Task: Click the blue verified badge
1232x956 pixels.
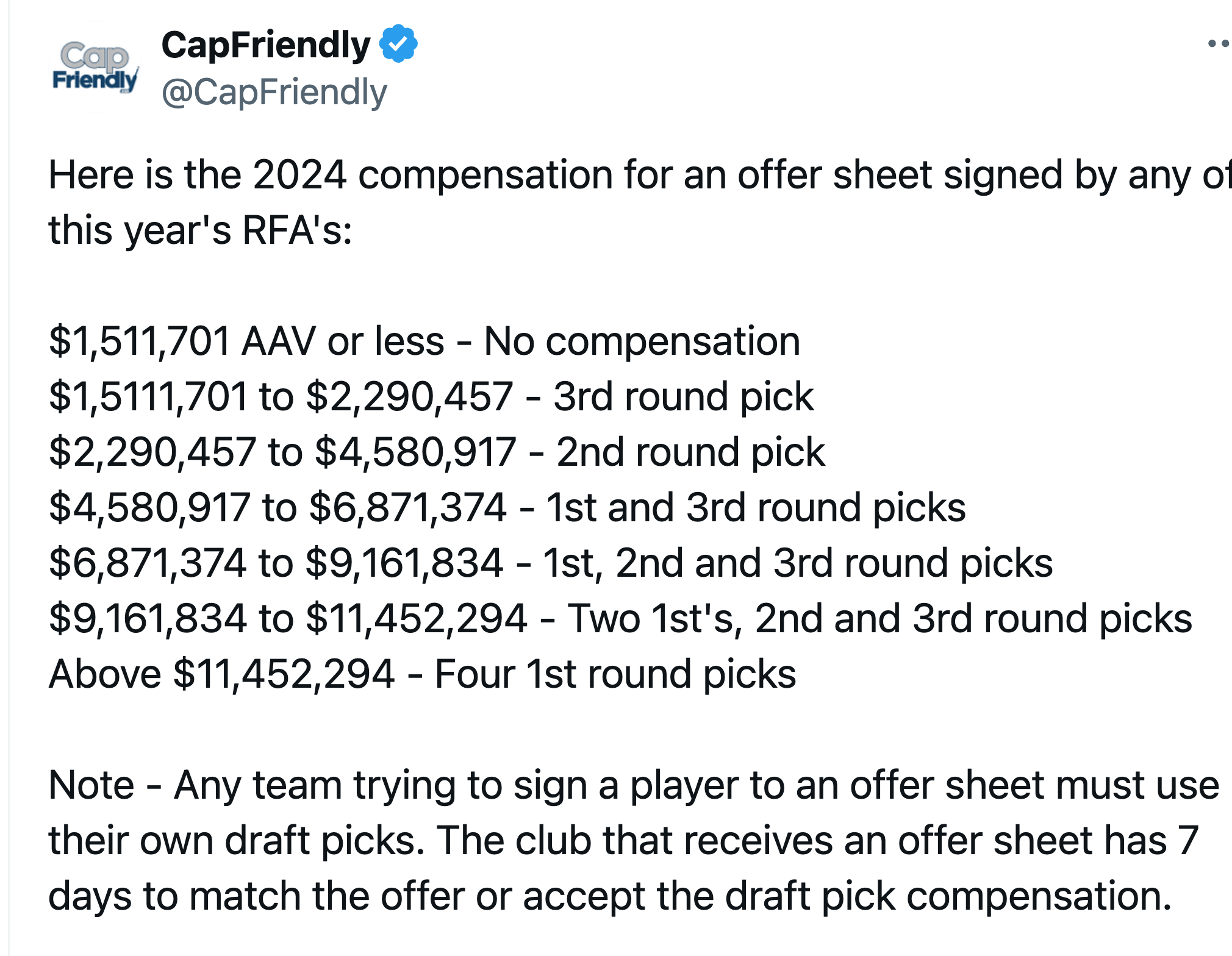Action: point(398,43)
